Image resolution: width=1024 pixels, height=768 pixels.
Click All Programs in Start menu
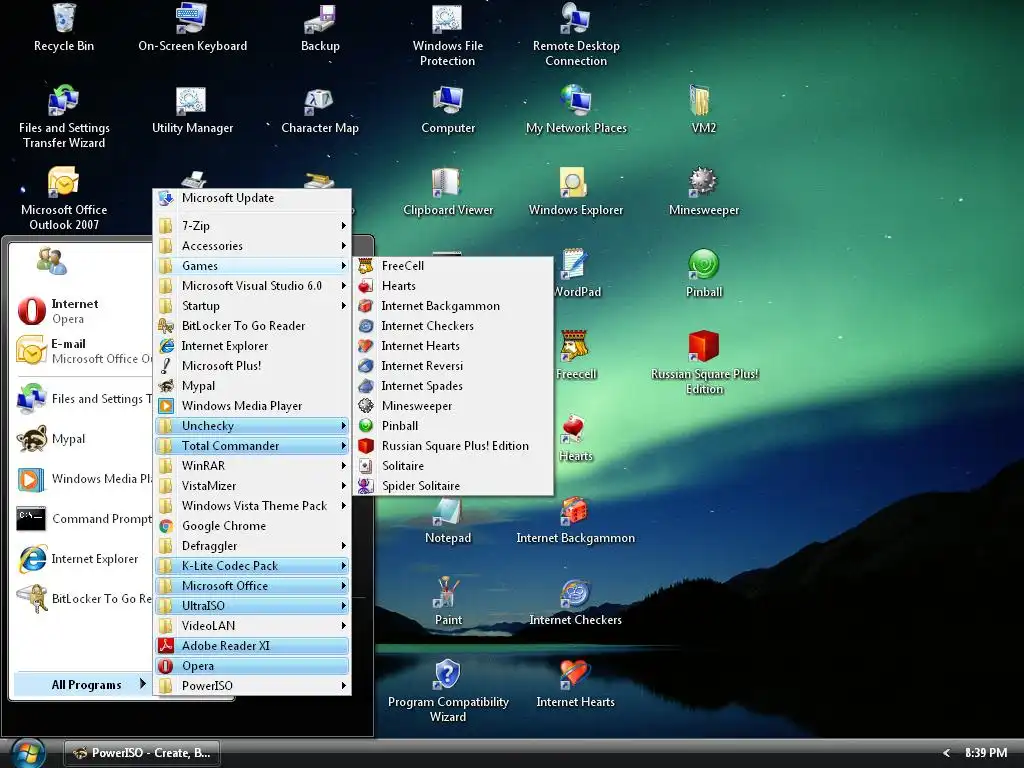tap(84, 684)
